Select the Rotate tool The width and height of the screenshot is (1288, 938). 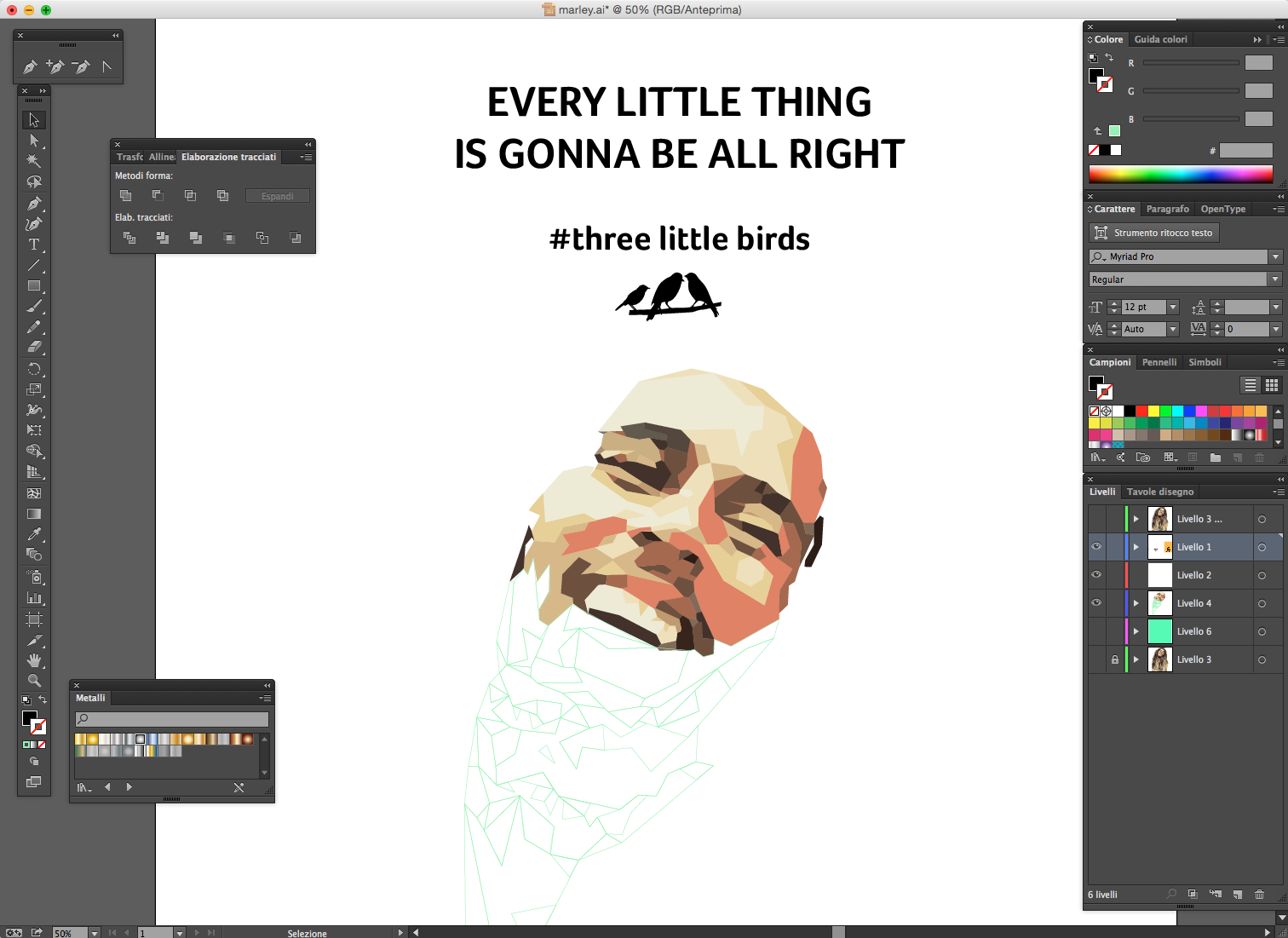[34, 369]
